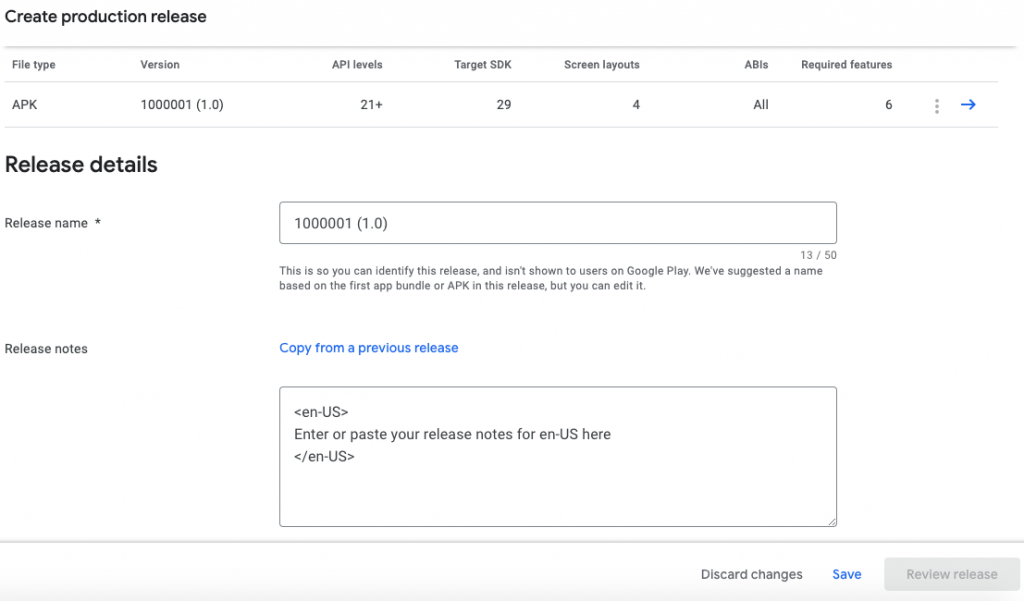Screen dimensions: 1024x601
Task: Select the 1000001 (1.0) version cell in the table
Action: click(182, 105)
